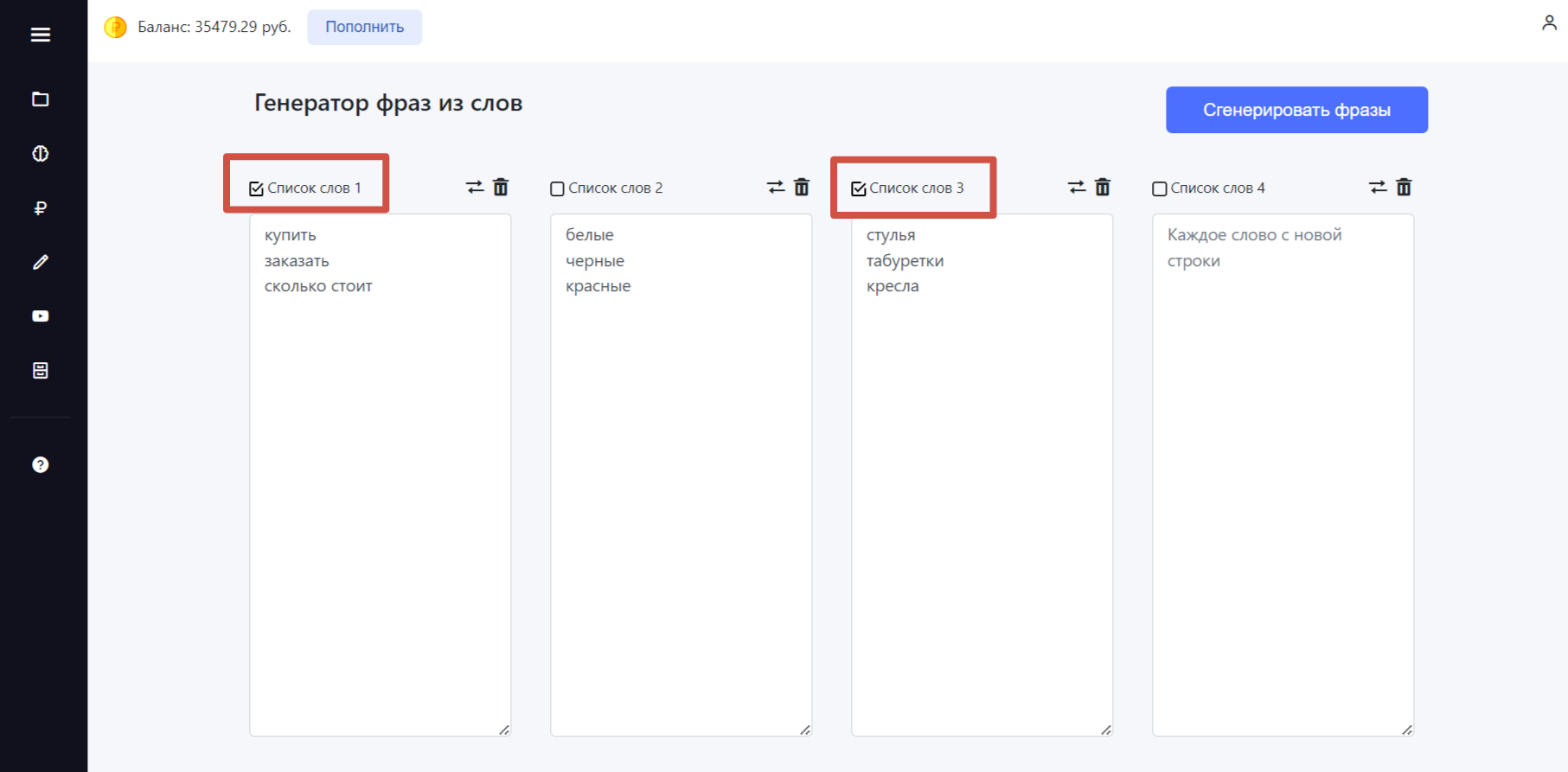Swap word list 2 using arrows icon
The image size is (1568, 772).
click(x=776, y=187)
